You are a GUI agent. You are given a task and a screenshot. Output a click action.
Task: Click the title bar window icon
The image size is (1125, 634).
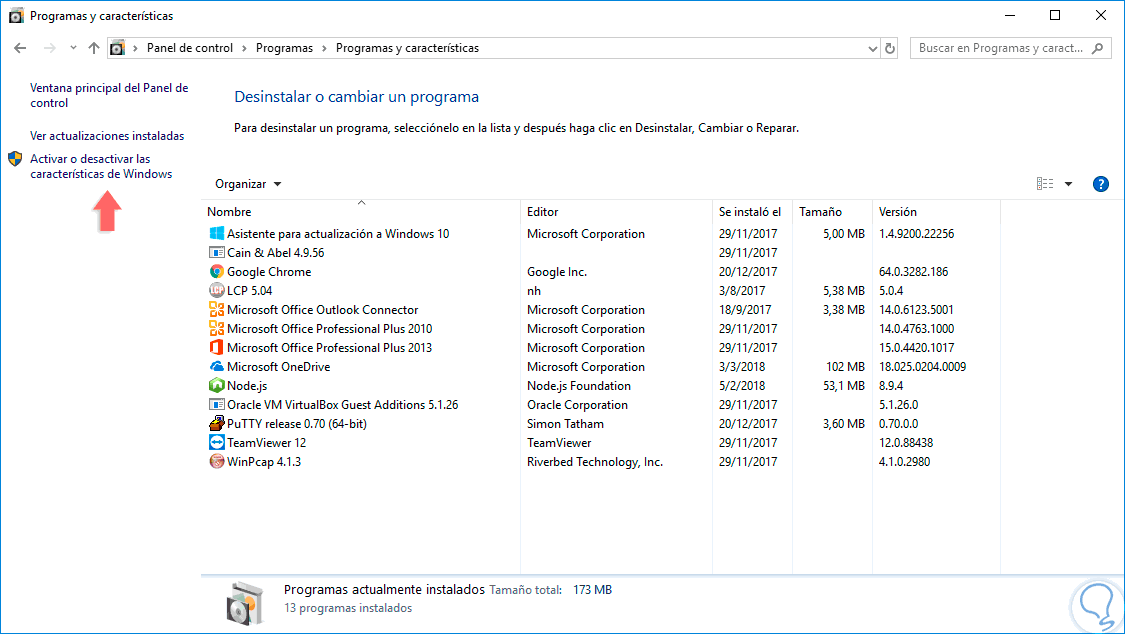click(x=16, y=15)
